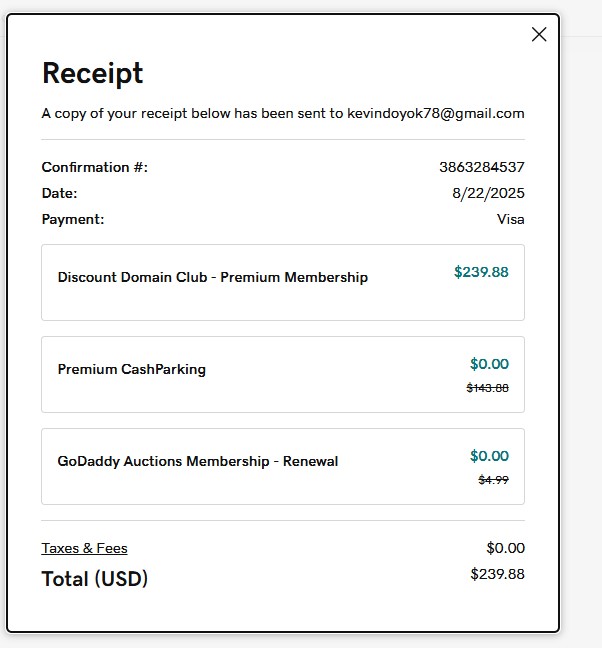Click confirmation number 3863284537
Image resolution: width=602 pixels, height=648 pixels.
481,167
